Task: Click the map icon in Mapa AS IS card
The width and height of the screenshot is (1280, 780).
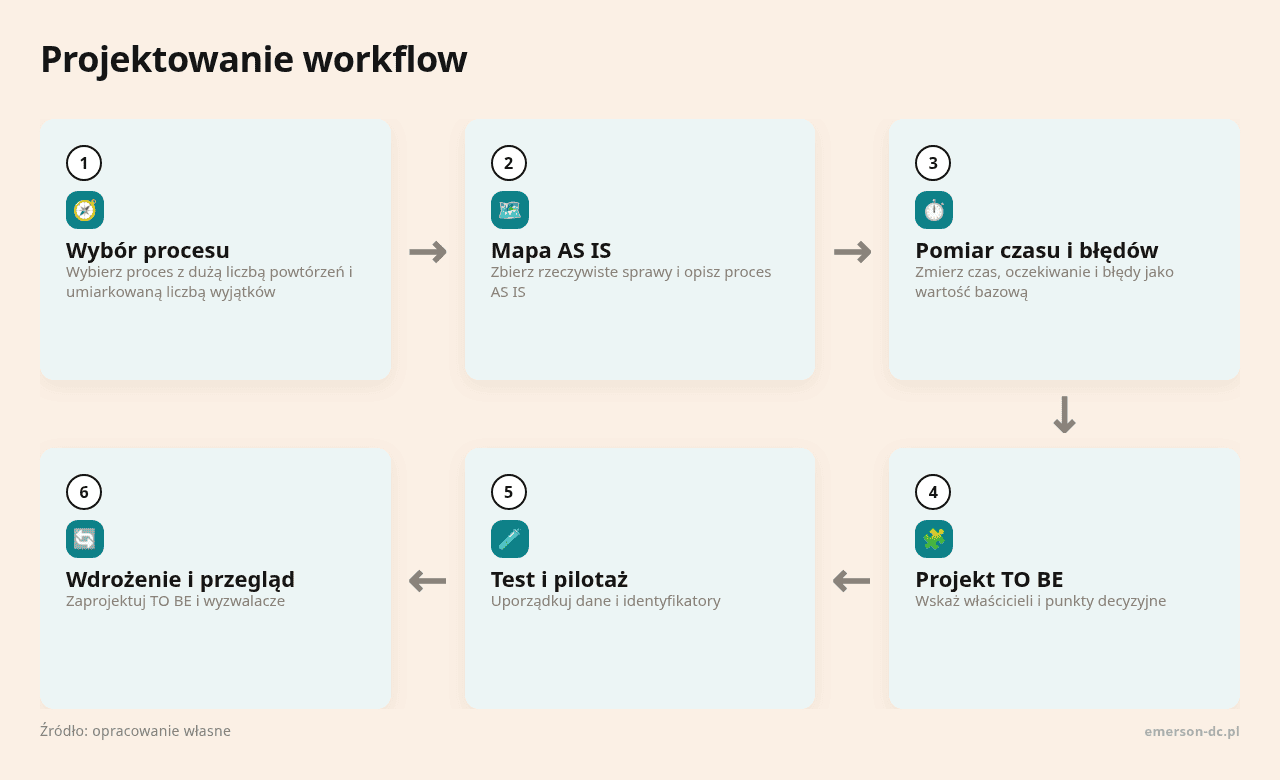Action: coord(510,210)
